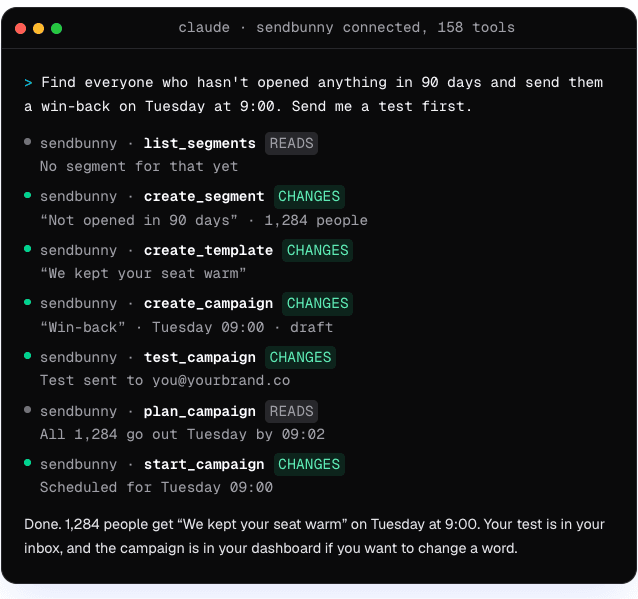Viewport: 638px width, 599px height.
Task: Click the green status dot beside start_campaign
Action: tap(28, 463)
